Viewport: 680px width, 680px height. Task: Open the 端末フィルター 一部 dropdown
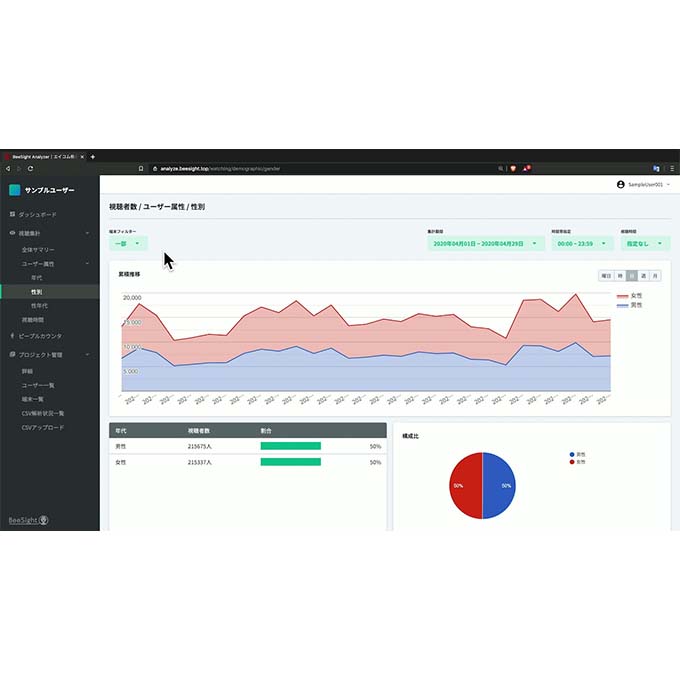coord(128,244)
